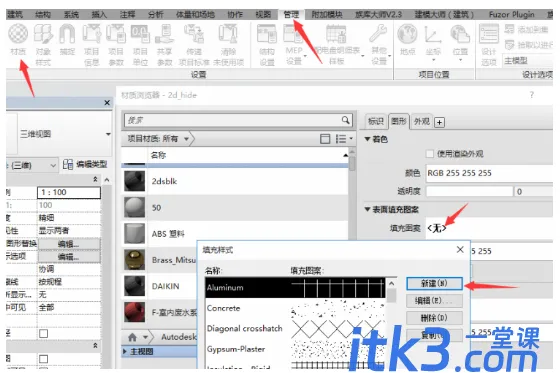Image resolution: width=560 pixels, height=373 pixels.
Task: Click the 编辑类型 edit type button
Action: click(85, 164)
